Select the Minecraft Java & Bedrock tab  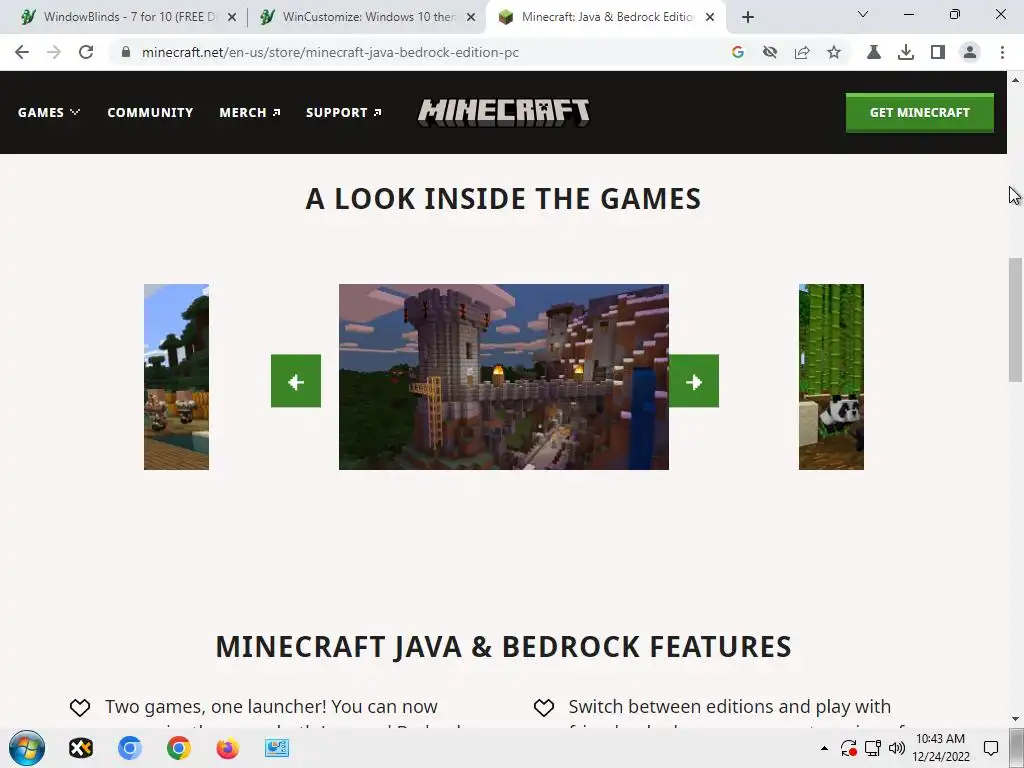(606, 17)
